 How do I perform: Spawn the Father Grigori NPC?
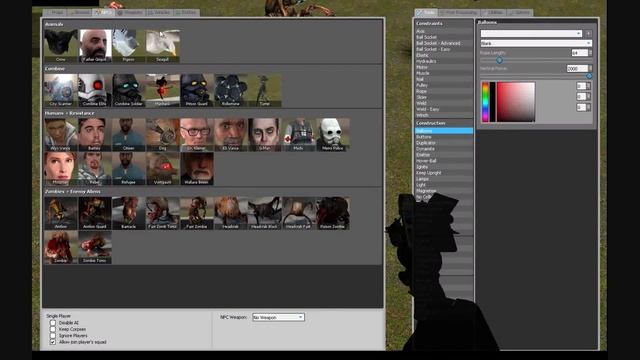pyautogui.click(x=95, y=46)
